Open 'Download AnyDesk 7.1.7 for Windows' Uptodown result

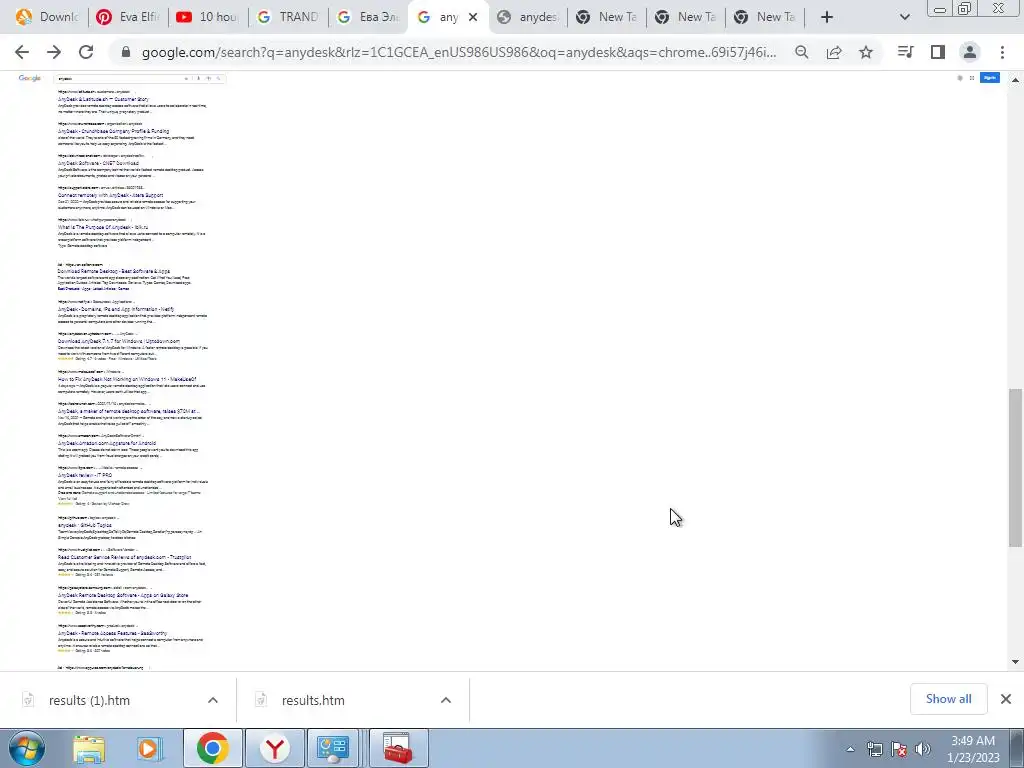[119, 341]
